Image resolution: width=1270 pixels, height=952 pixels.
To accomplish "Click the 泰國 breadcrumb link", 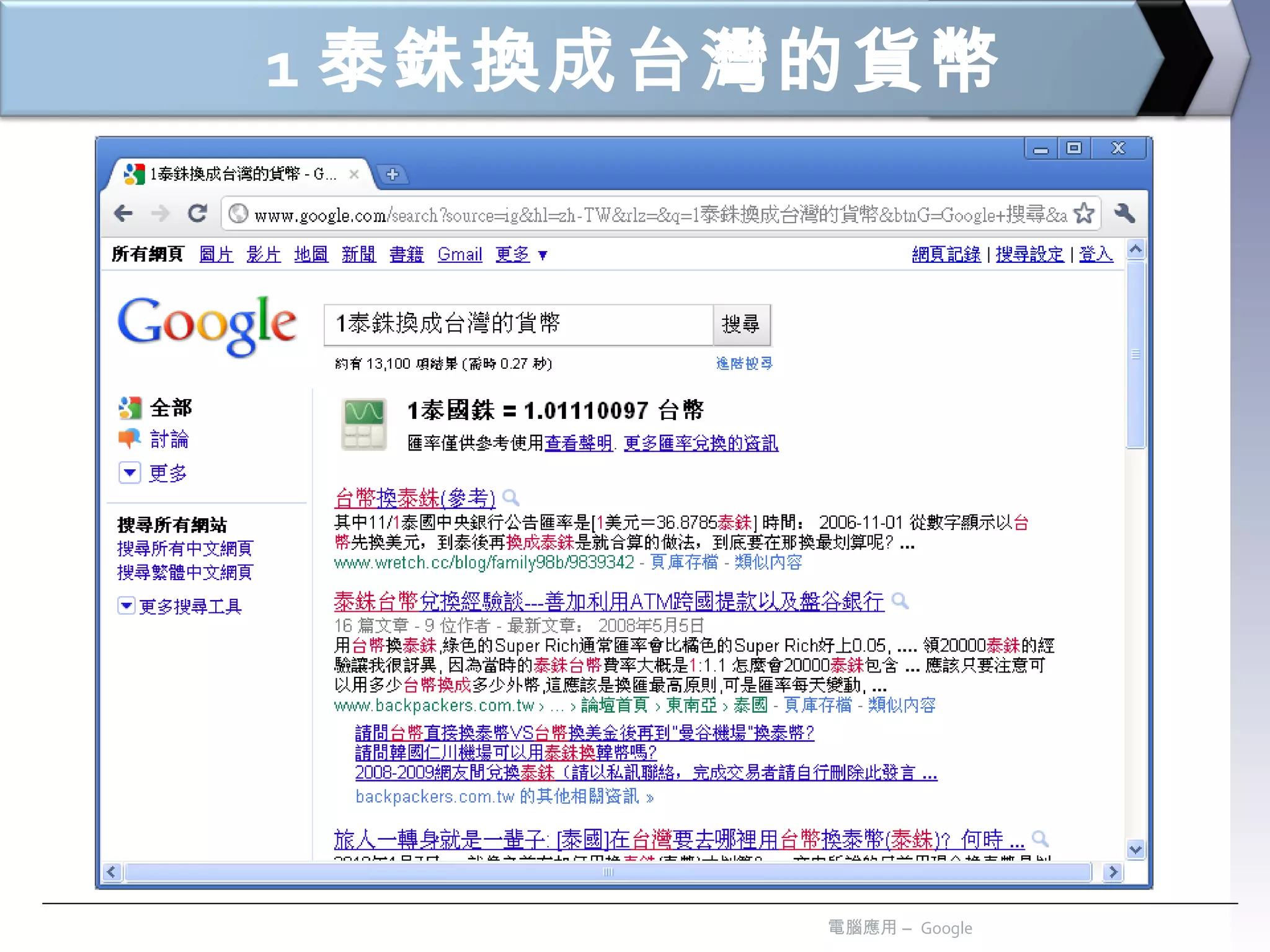I will pyautogui.click(x=751, y=705).
